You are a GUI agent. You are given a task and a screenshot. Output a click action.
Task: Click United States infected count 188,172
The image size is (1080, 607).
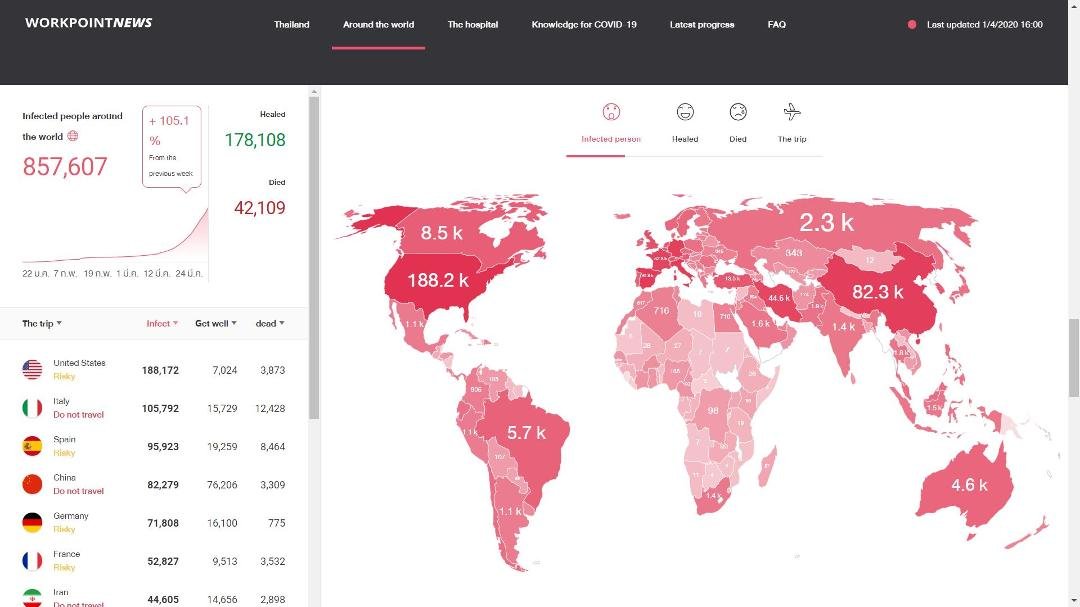coord(160,370)
